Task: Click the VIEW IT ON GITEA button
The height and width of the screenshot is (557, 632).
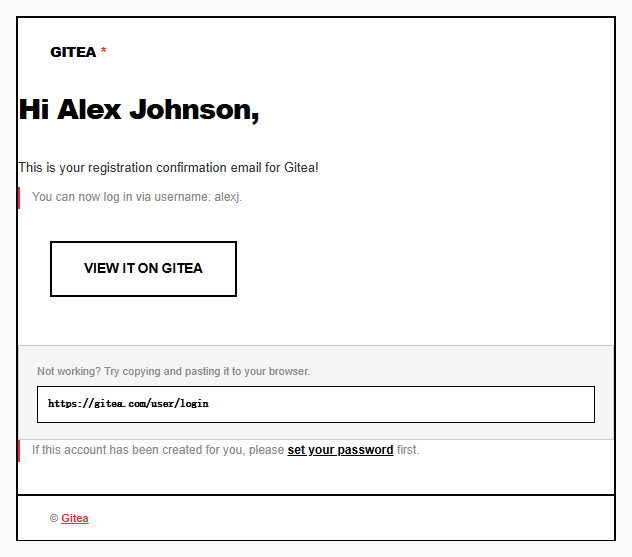Action: coord(143,269)
